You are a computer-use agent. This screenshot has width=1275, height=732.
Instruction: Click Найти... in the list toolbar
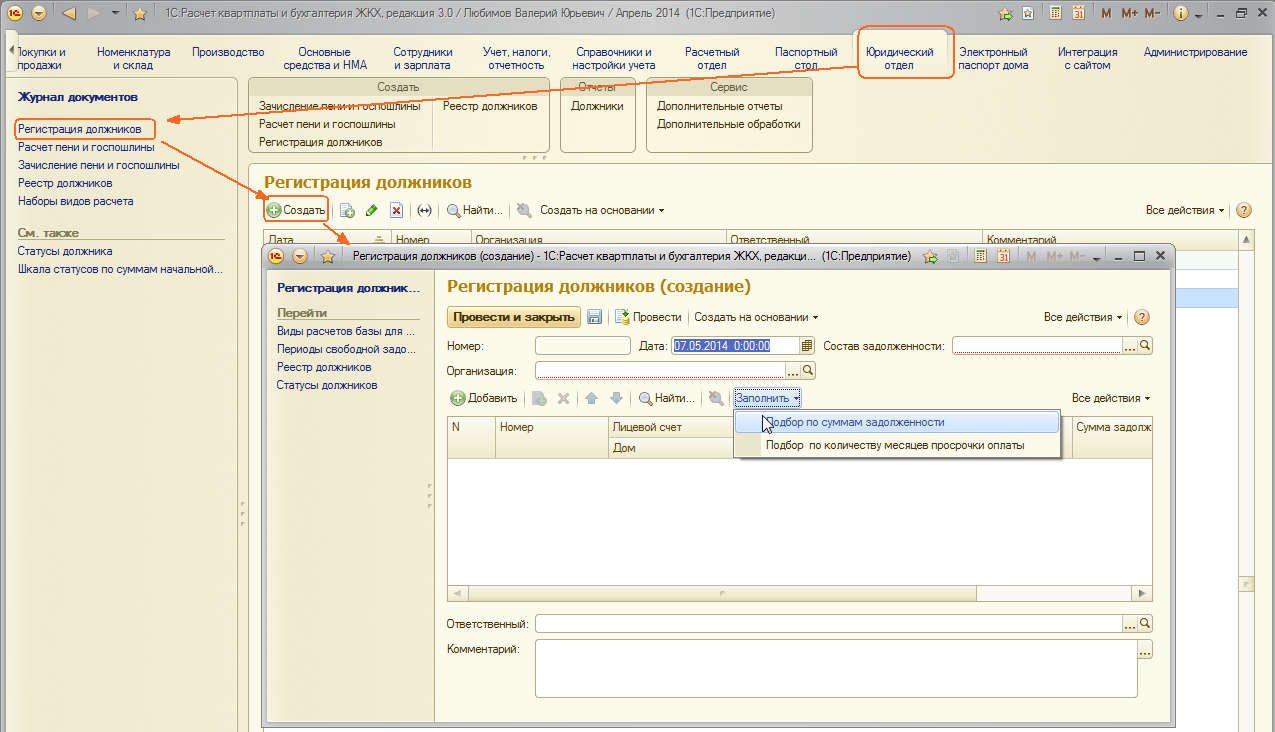475,211
